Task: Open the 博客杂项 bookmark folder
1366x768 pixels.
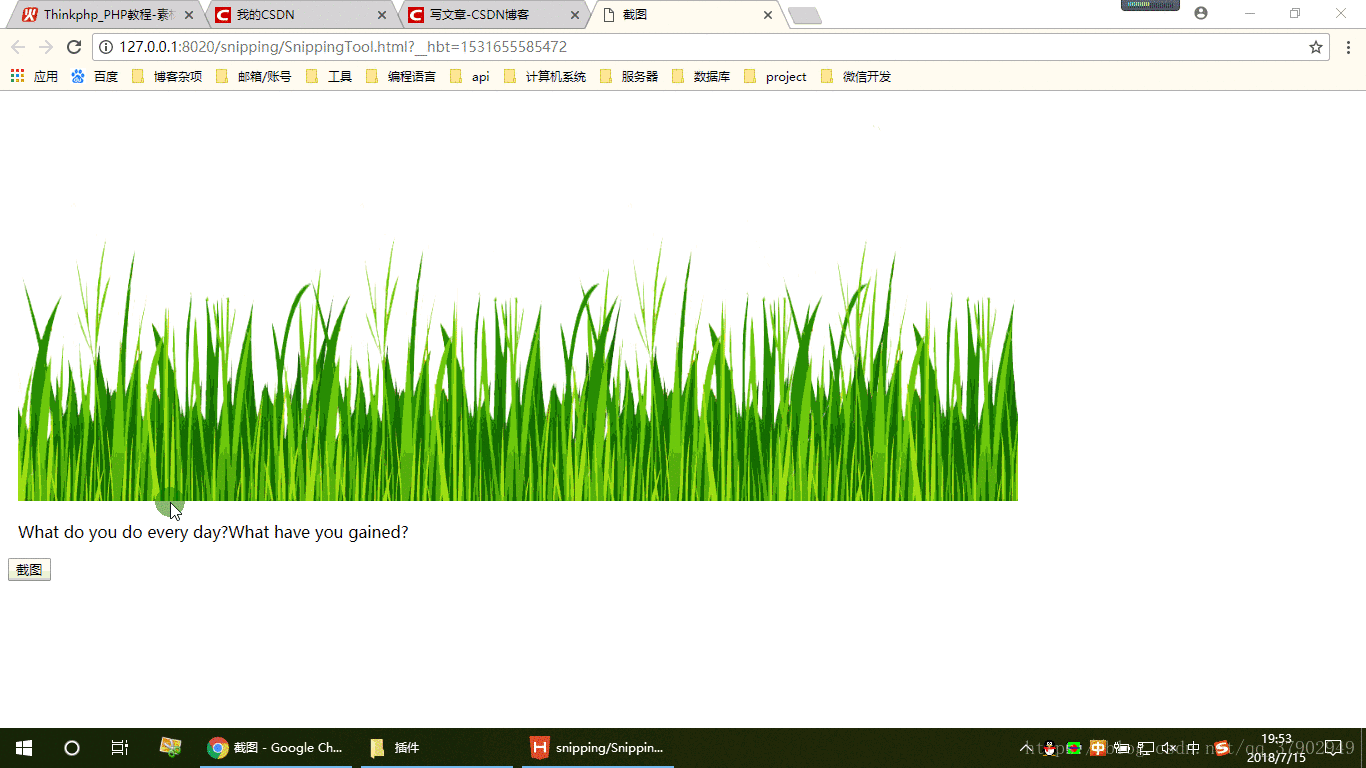Action: pos(166,76)
